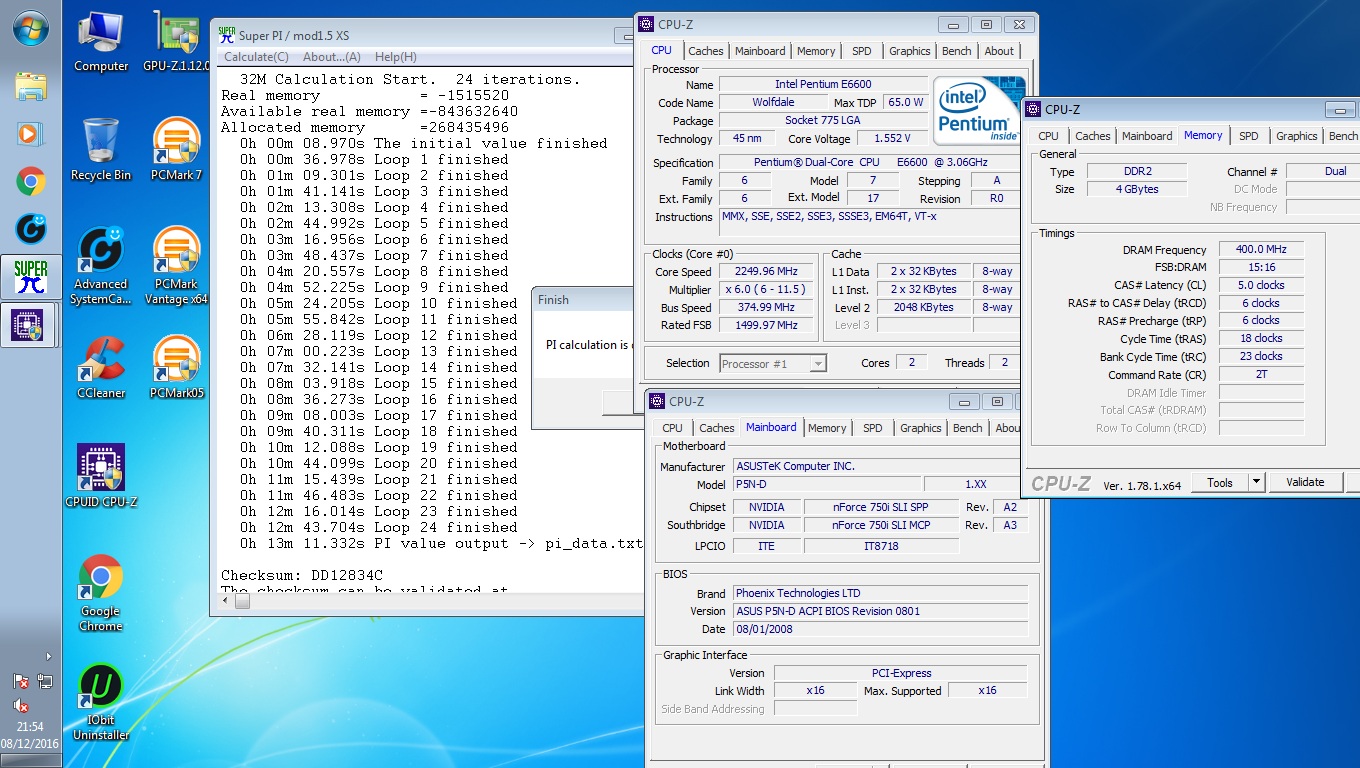Click the top CPU-Z window title icon

pyautogui.click(x=645, y=24)
